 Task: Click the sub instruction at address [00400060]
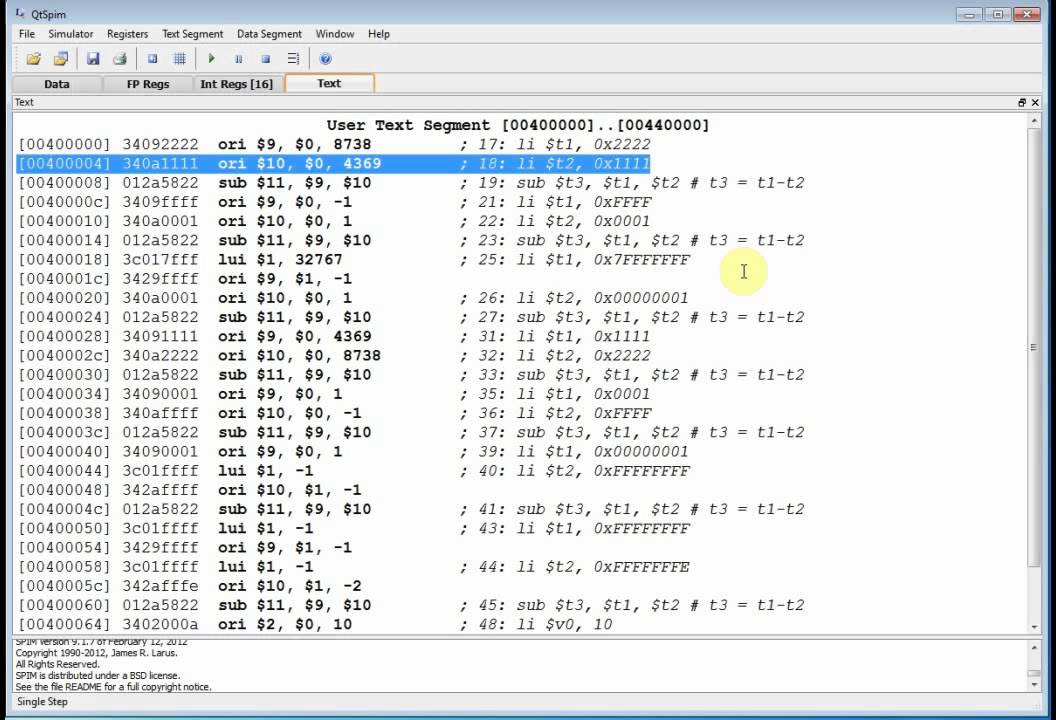[411, 606]
